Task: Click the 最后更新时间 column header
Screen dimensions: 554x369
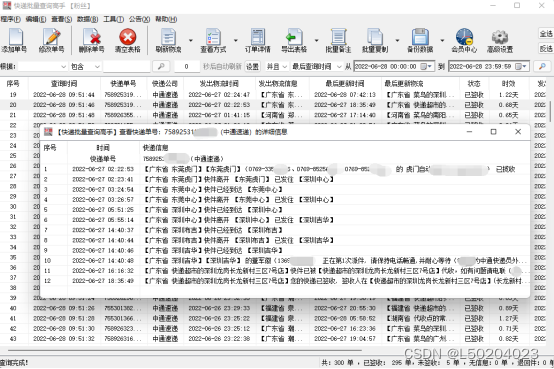Action: click(344, 84)
